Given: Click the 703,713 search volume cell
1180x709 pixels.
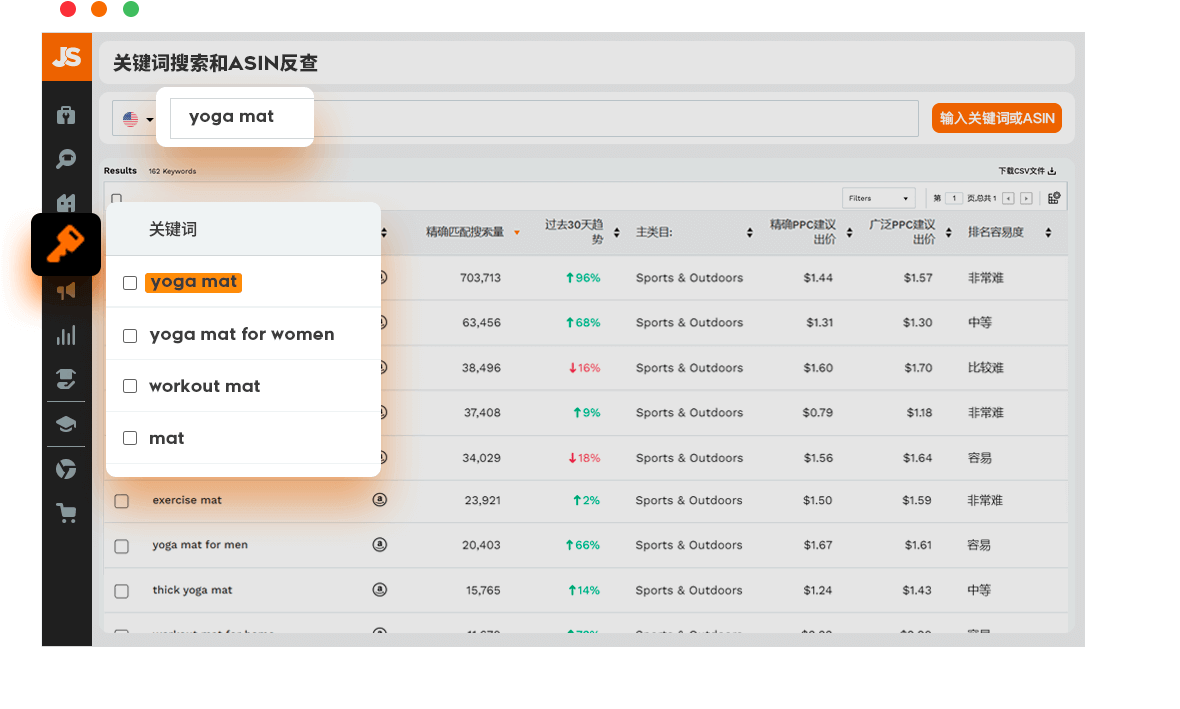Looking at the screenshot, I should [480, 278].
